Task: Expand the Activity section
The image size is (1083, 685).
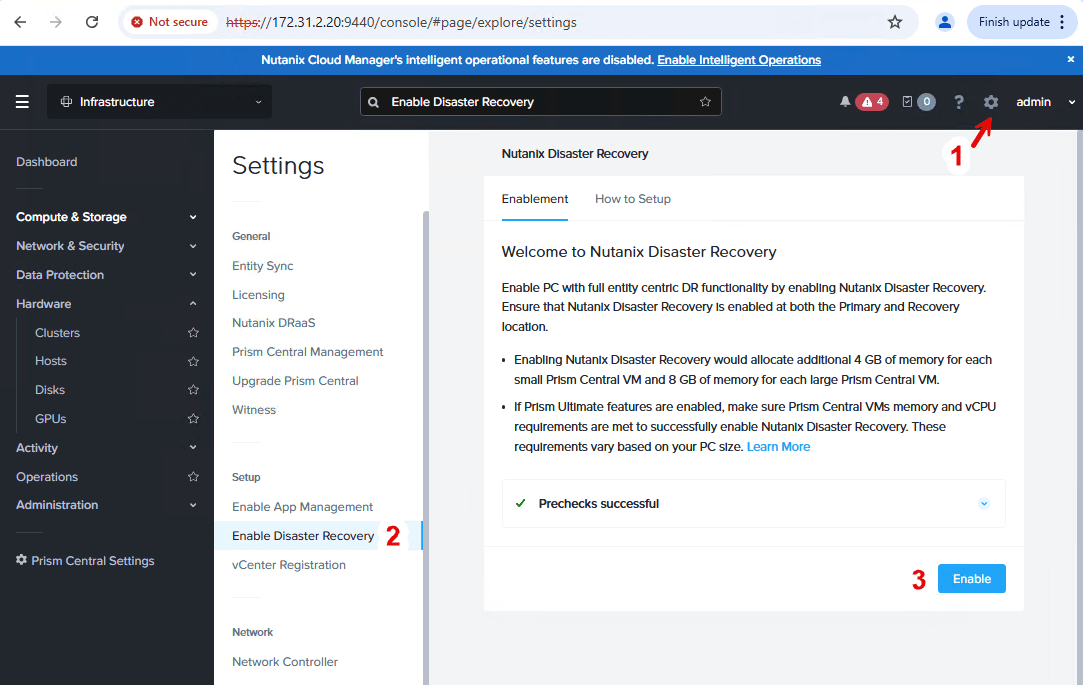Action: (x=106, y=448)
